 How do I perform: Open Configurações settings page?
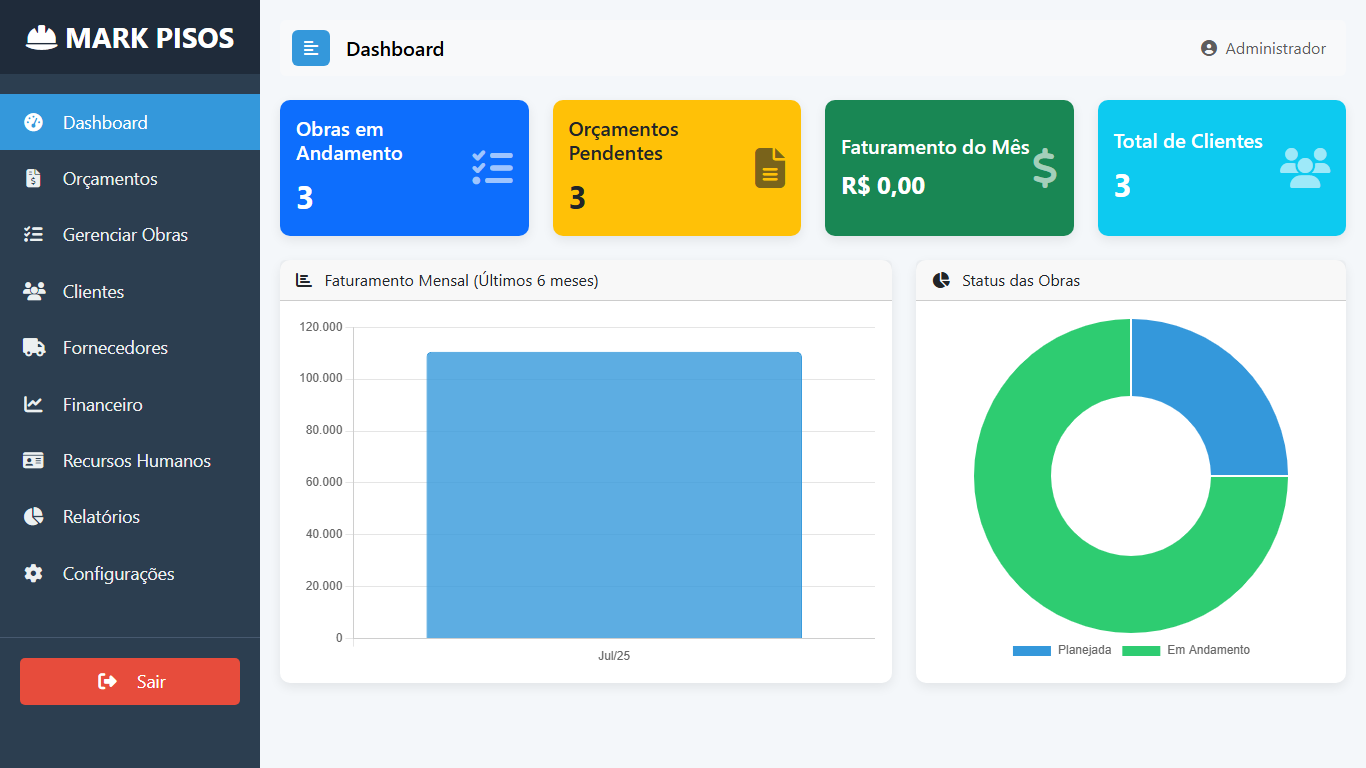point(130,573)
